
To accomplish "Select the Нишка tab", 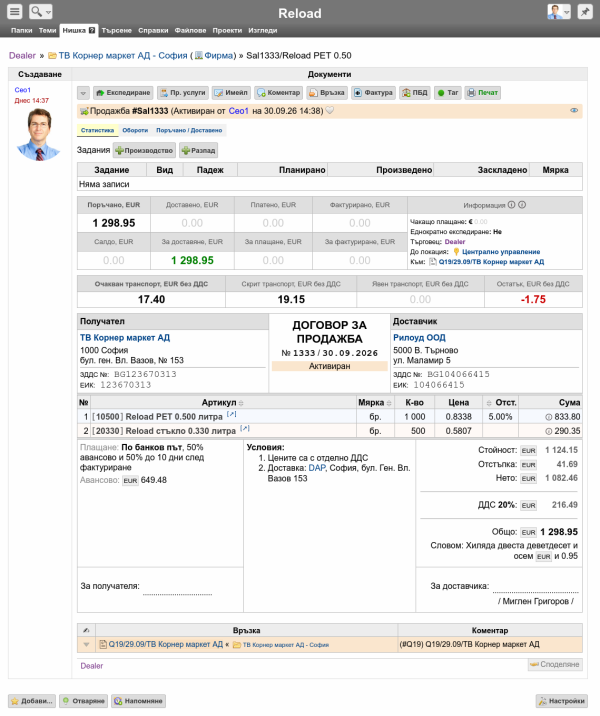I will click(79, 30).
